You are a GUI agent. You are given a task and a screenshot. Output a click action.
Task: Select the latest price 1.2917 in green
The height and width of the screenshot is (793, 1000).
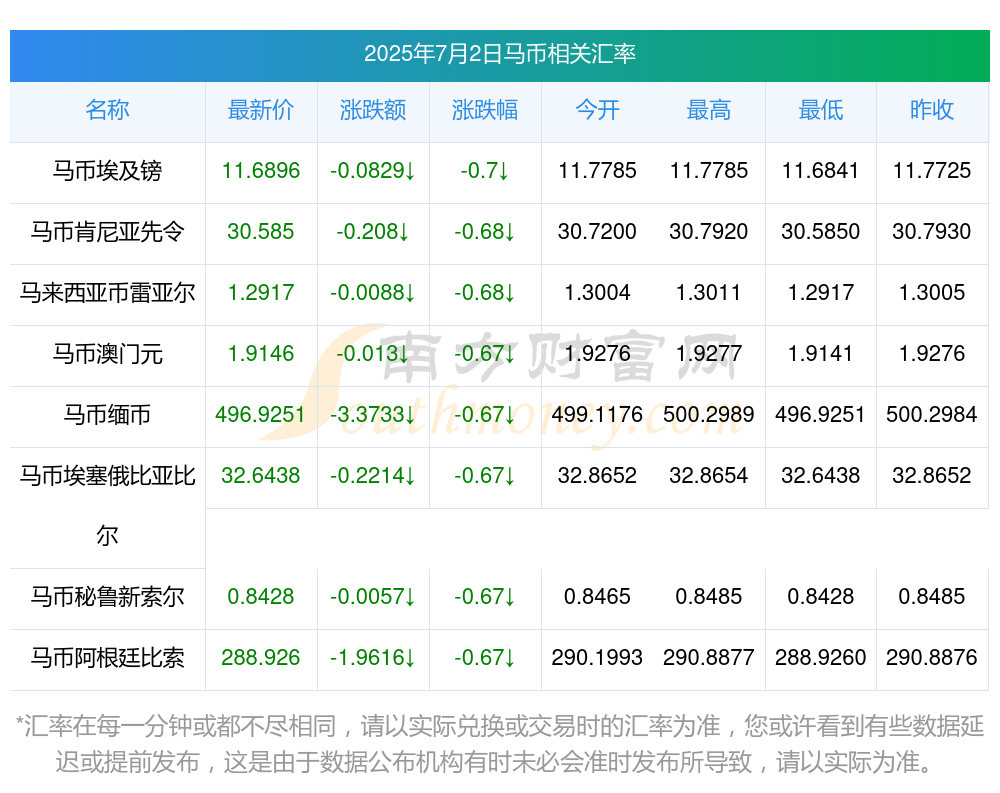(261, 293)
